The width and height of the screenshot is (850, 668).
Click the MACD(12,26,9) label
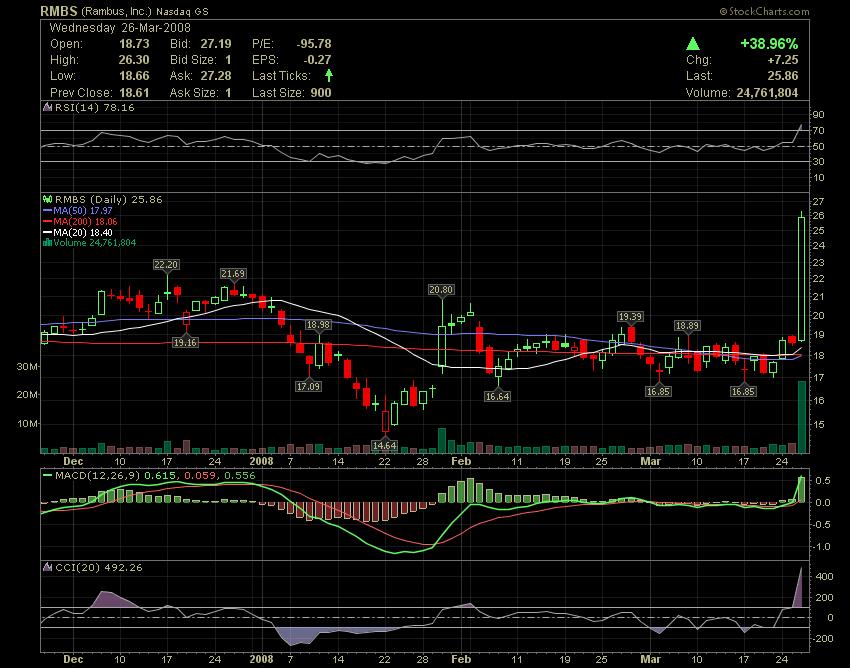pyautogui.click(x=98, y=476)
